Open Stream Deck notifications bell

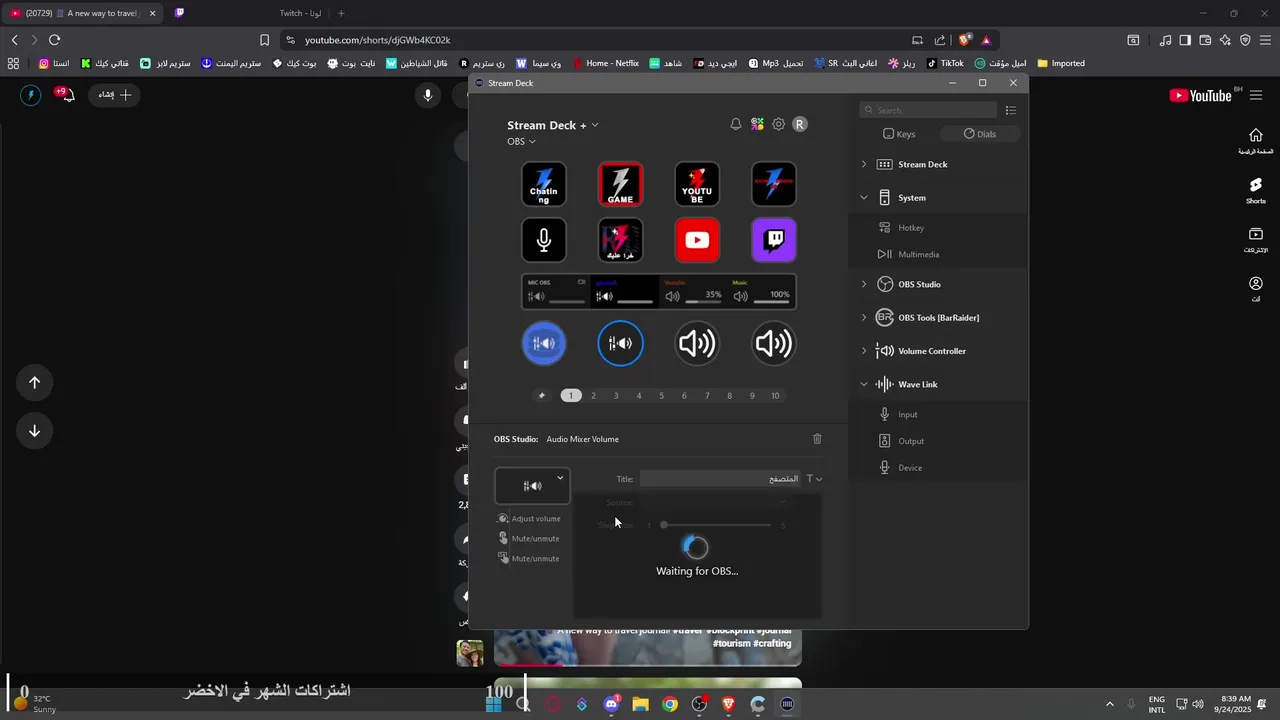736,124
